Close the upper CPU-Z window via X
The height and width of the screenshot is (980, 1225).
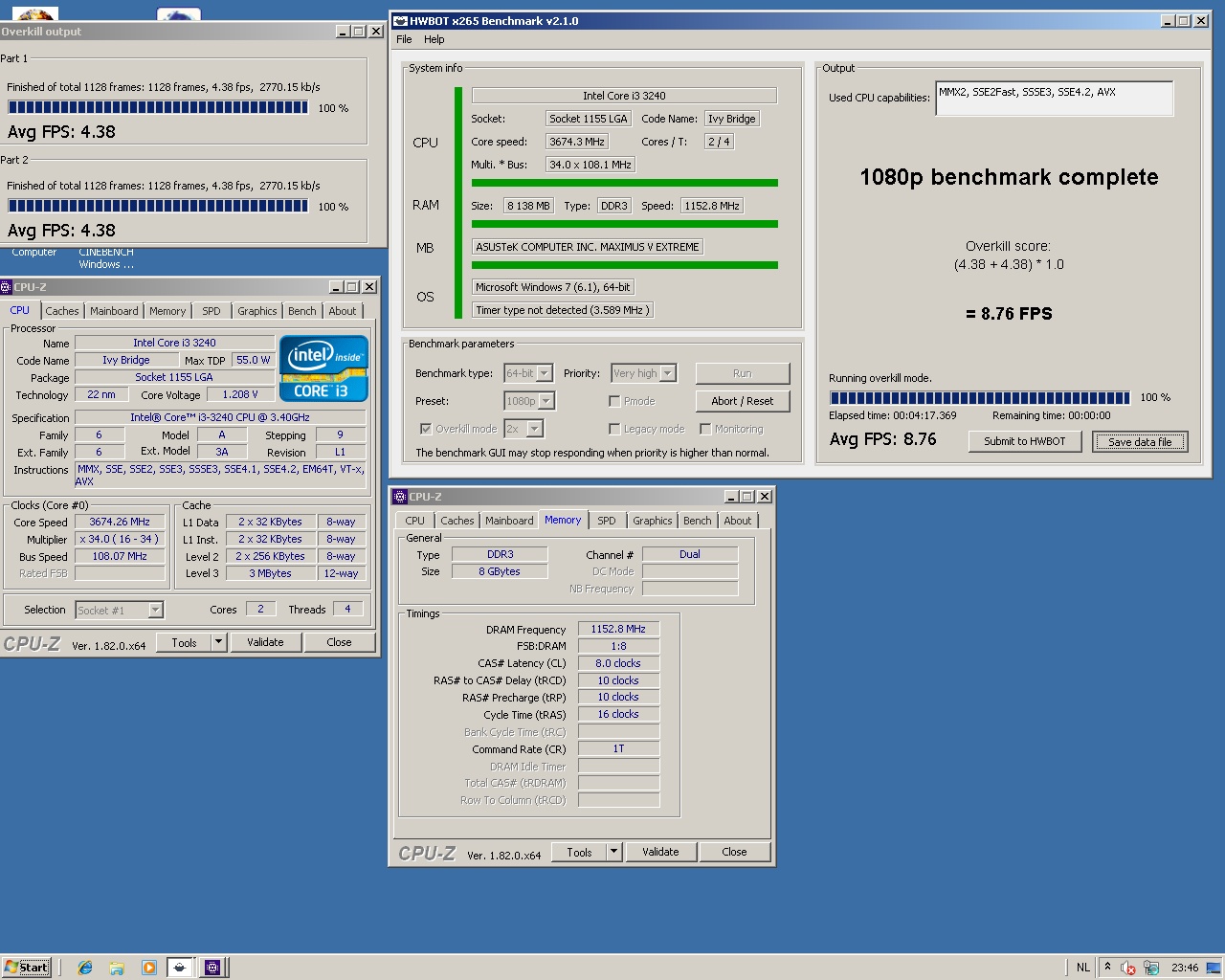click(x=369, y=286)
